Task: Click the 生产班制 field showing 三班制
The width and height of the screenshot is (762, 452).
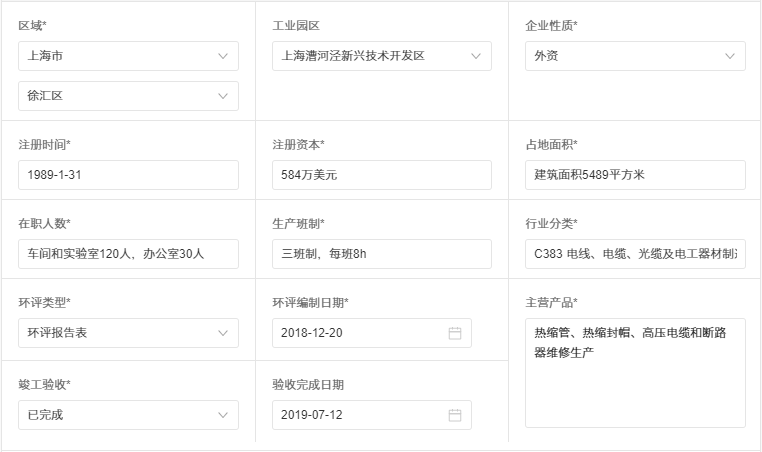Action: [381, 254]
